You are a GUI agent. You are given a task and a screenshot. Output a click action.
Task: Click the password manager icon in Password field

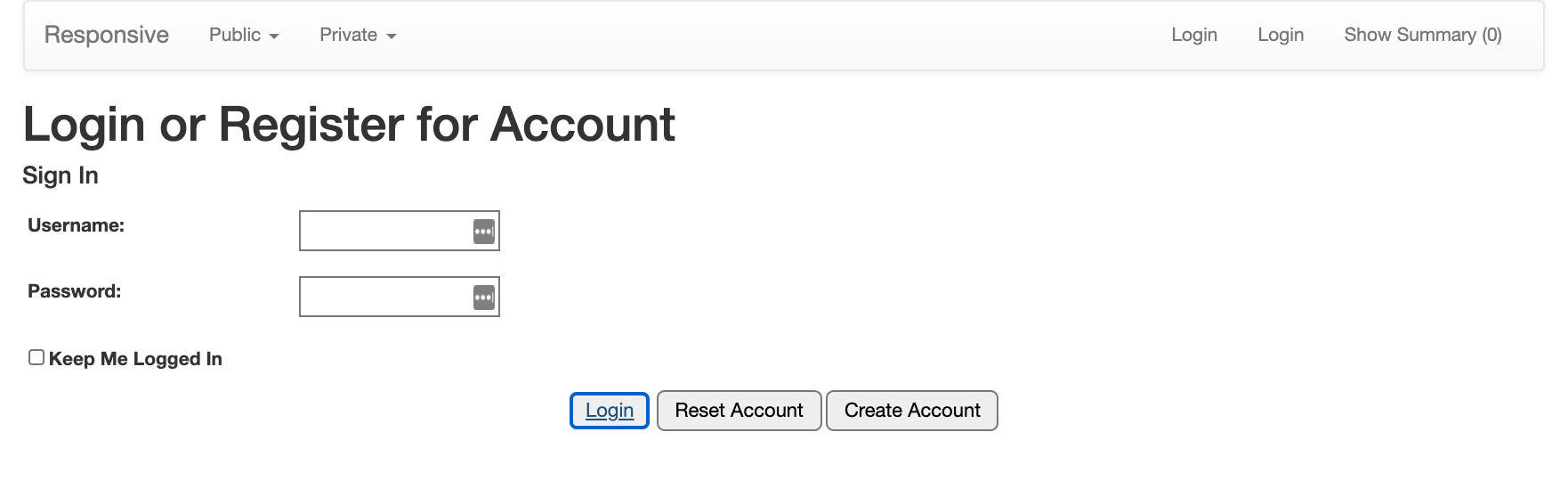(x=483, y=298)
